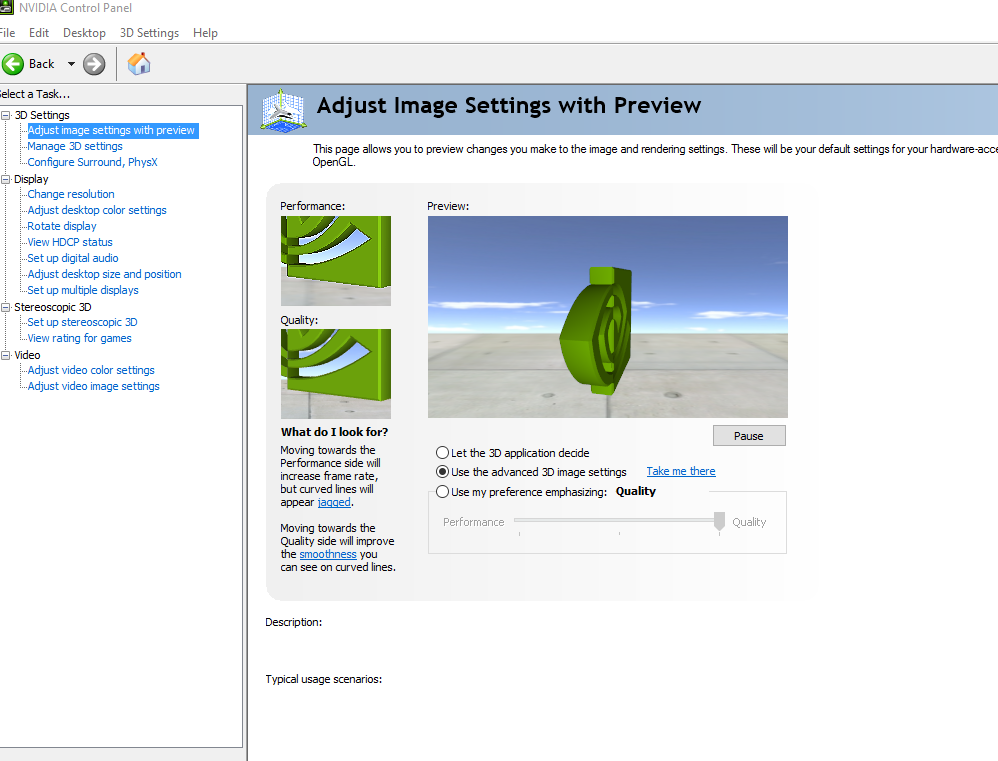Click the jagged help link

coord(334,502)
